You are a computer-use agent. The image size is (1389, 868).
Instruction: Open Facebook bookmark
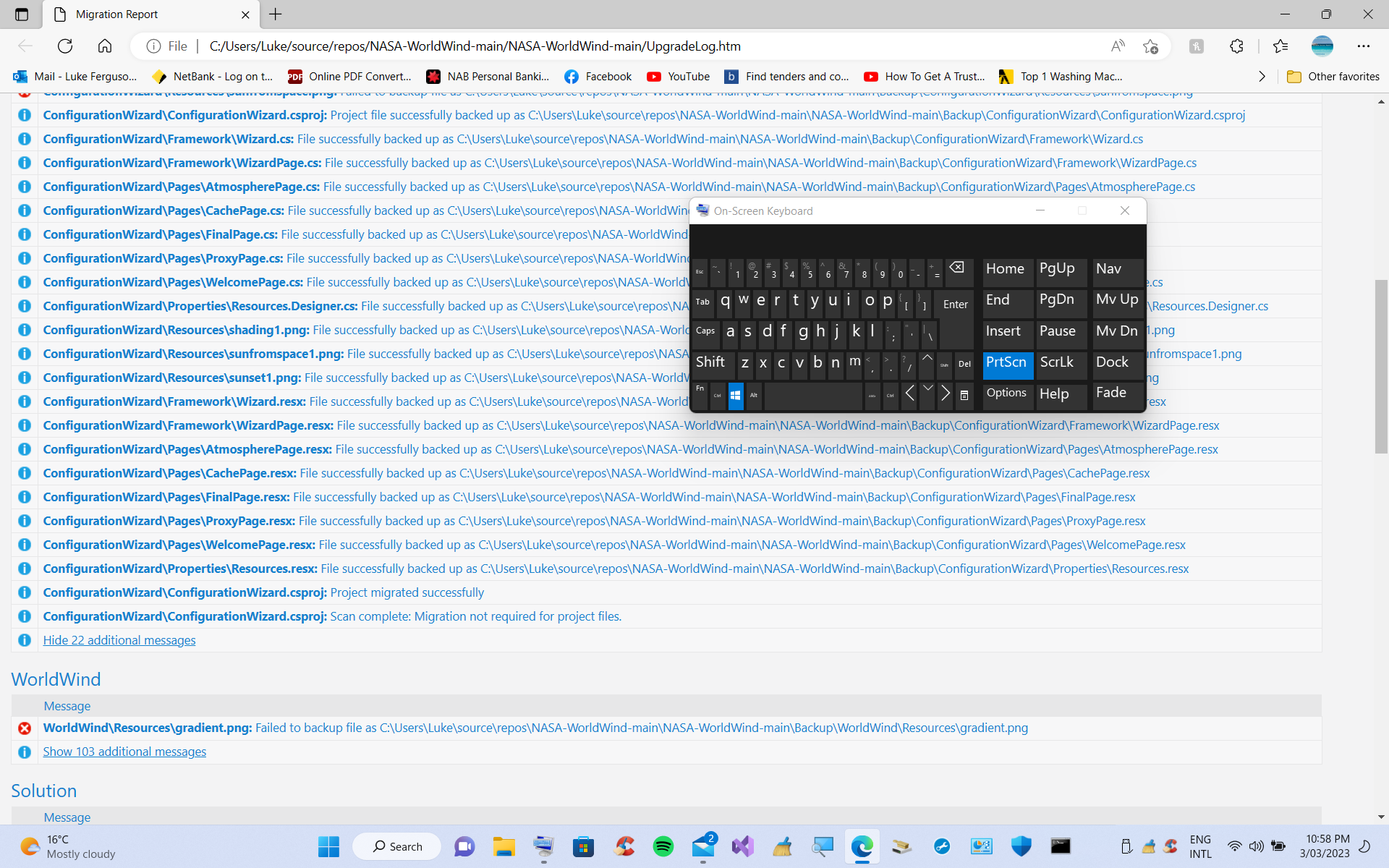(x=598, y=77)
